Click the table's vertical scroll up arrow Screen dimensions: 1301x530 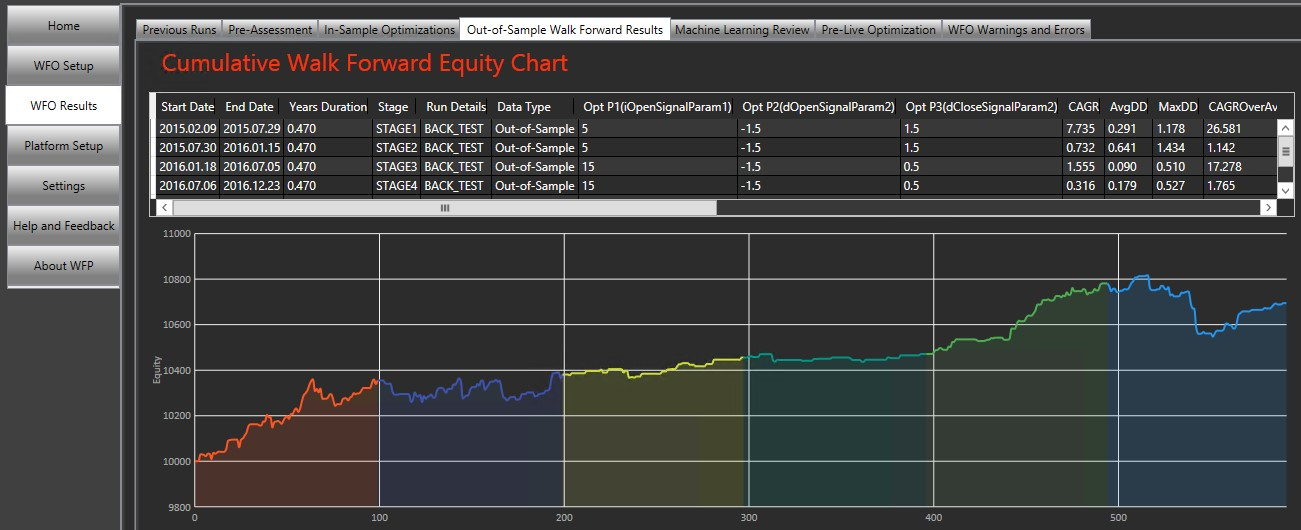click(x=1286, y=128)
